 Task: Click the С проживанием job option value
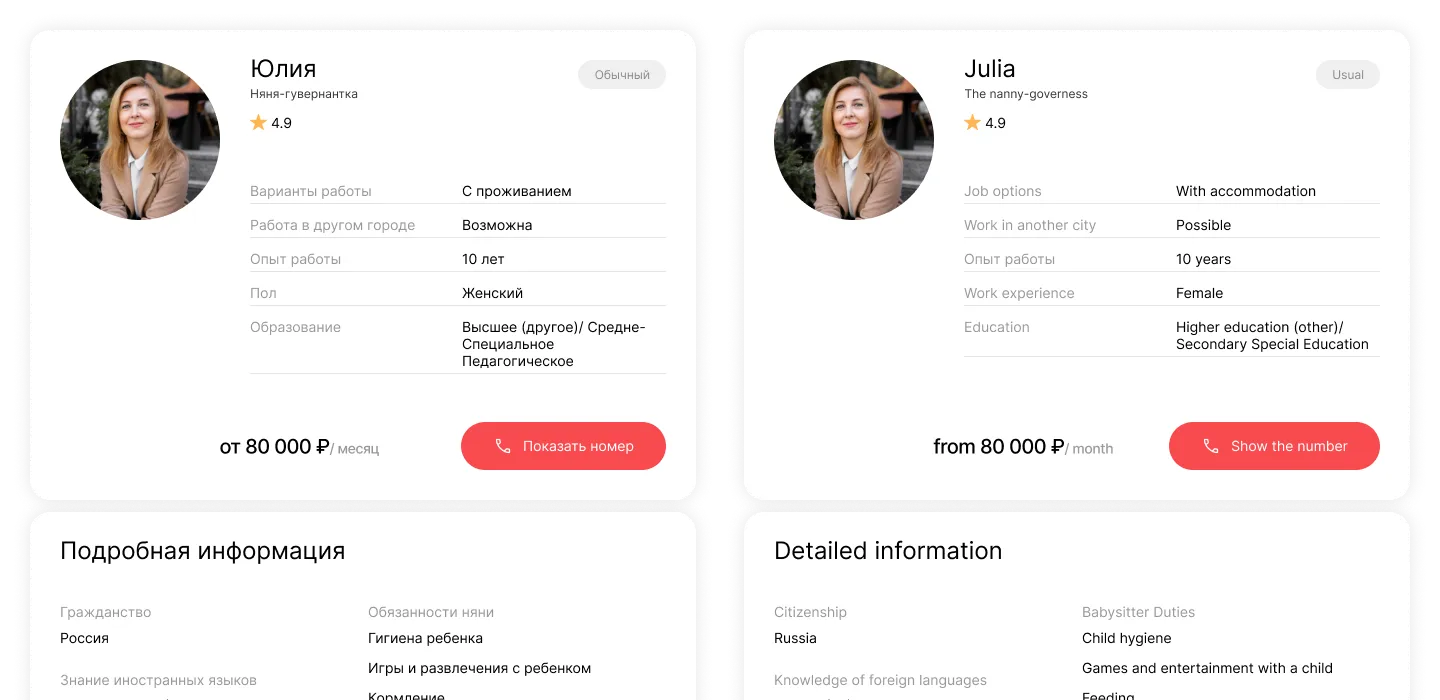(517, 191)
